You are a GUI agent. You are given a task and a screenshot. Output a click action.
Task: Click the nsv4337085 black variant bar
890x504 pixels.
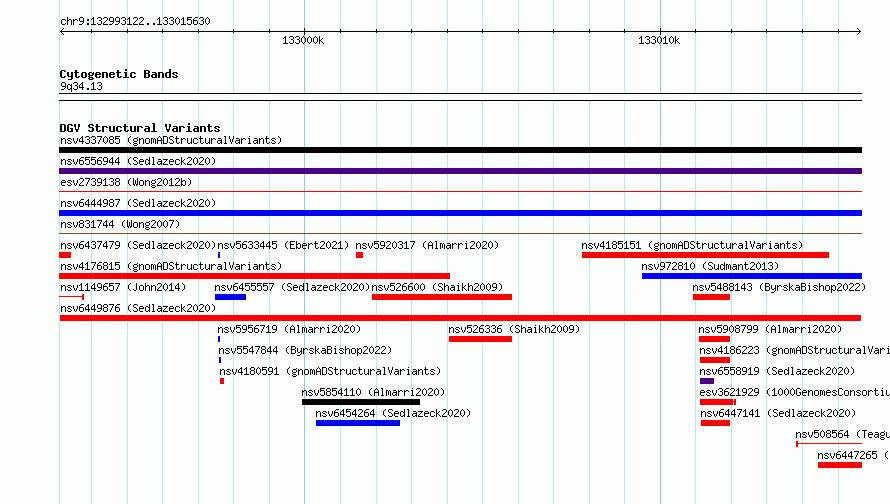460,150
